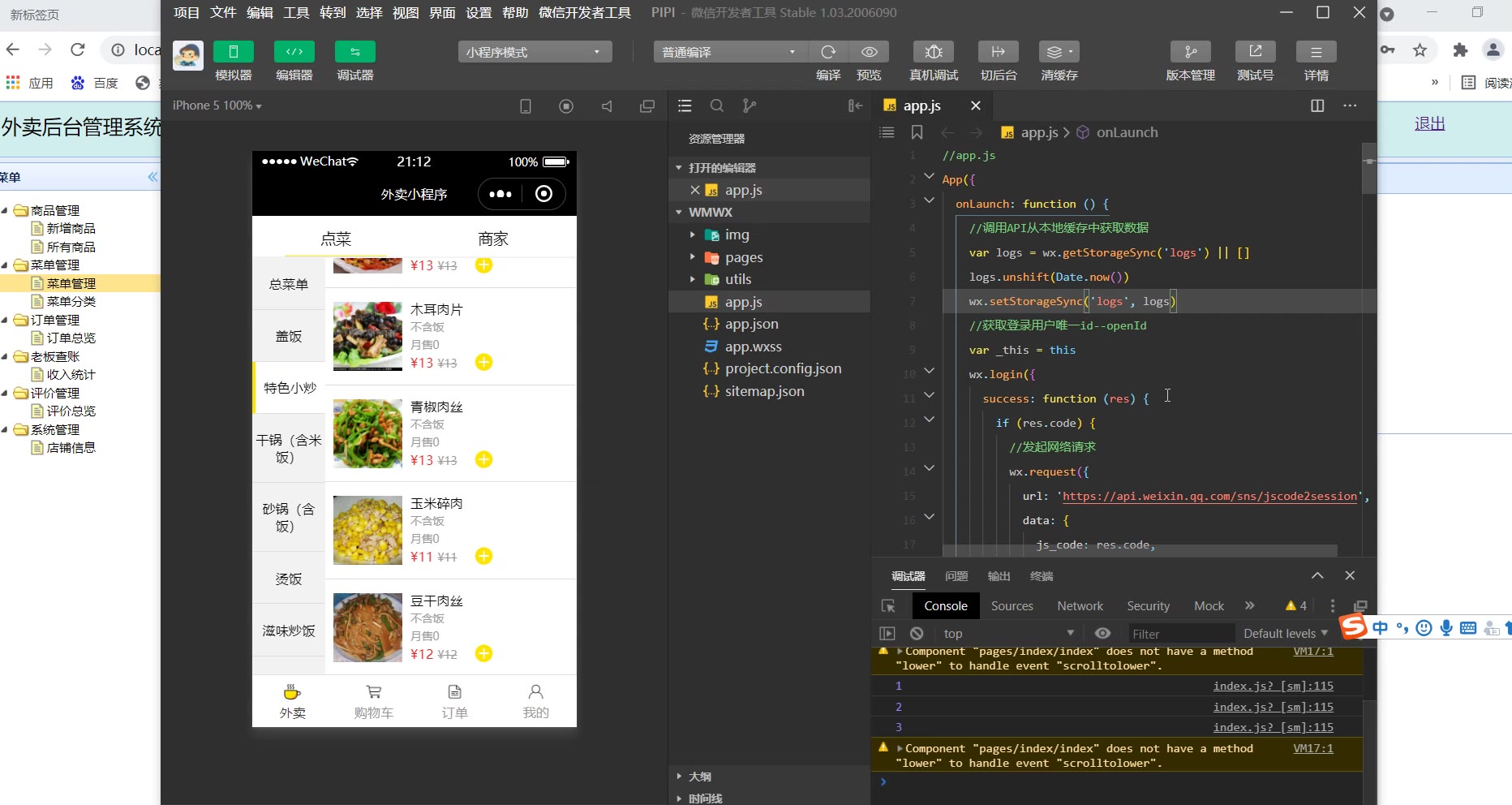Switch to the Sources devtools tab

(x=1012, y=606)
